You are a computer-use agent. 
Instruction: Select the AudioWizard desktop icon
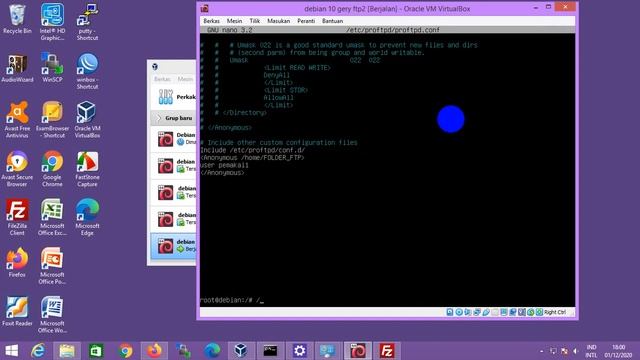click(17, 68)
